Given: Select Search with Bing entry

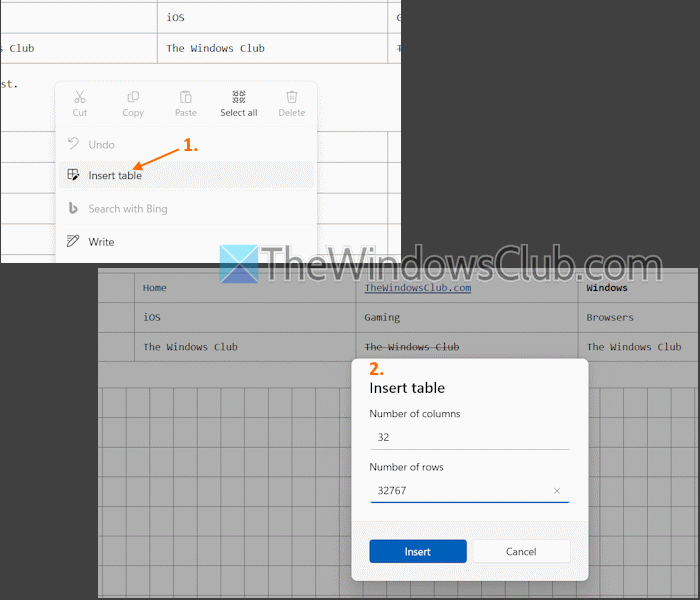Looking at the screenshot, I should click(186, 208).
